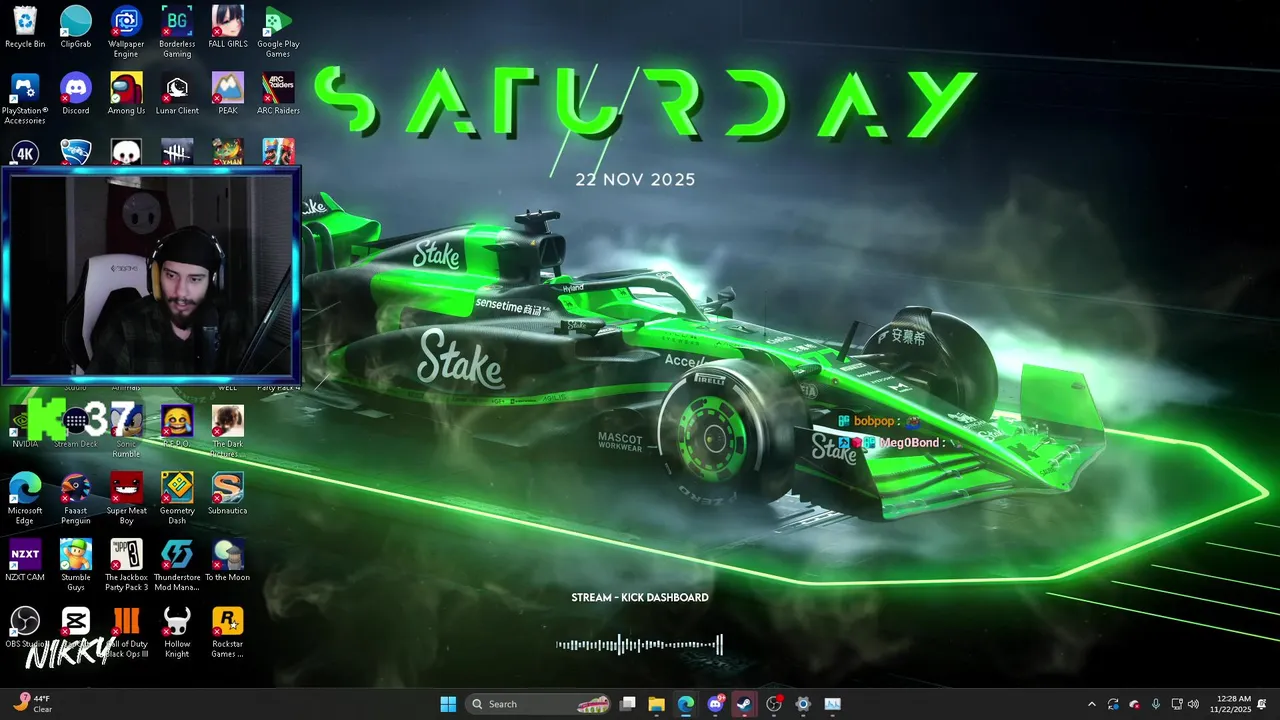The height and width of the screenshot is (720, 1280).
Task: Launch Super Meat Boy shortcut
Action: pyautogui.click(x=126, y=498)
